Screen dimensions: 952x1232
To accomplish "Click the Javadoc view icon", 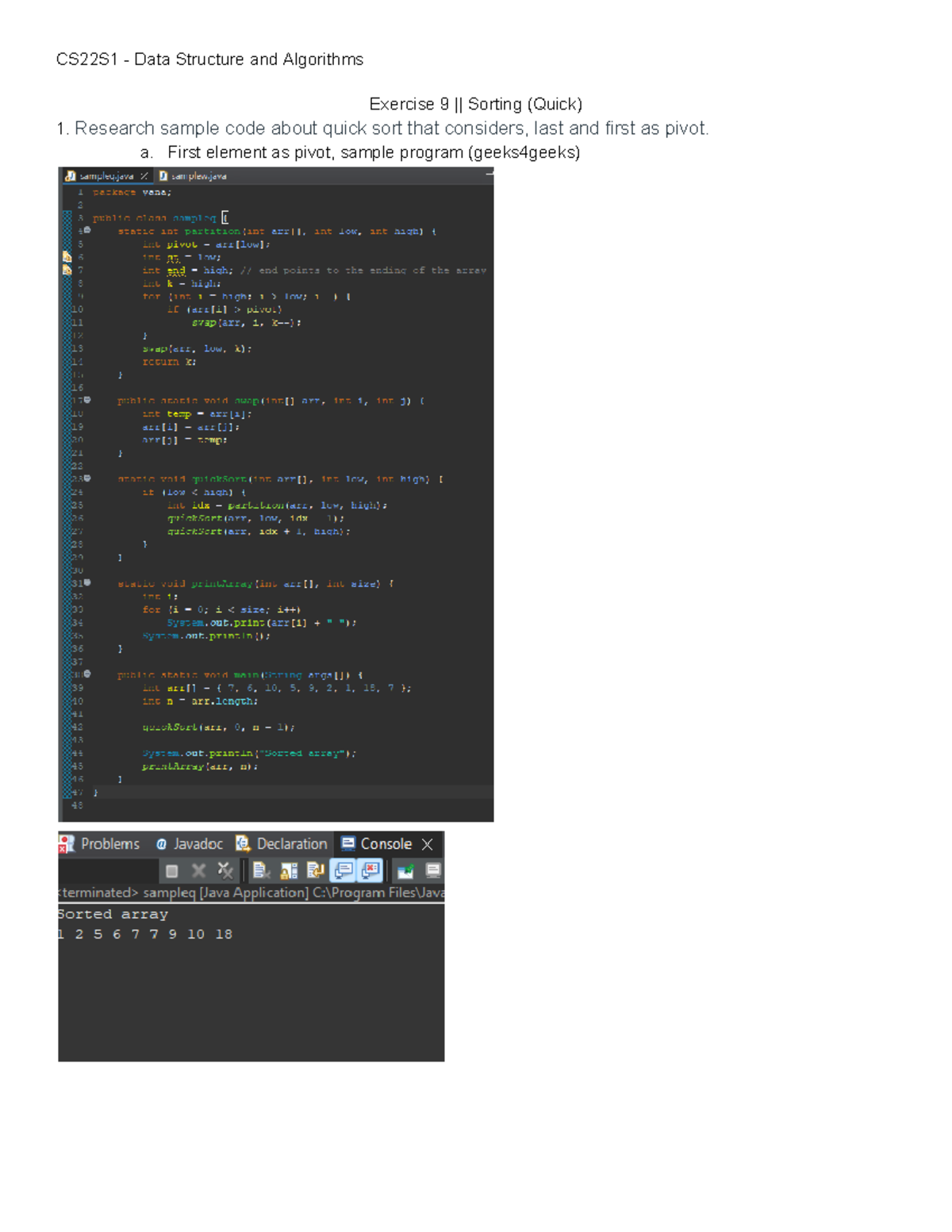I will [161, 843].
